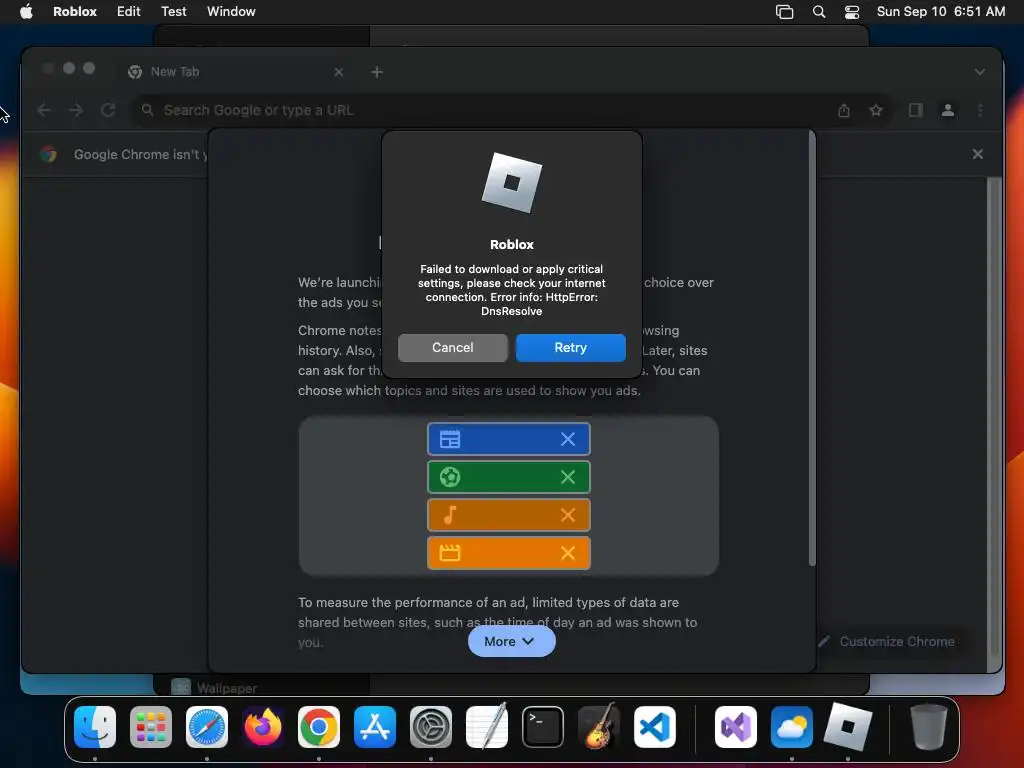
Task: Open Safari from the Dock
Action: [x=207, y=727]
